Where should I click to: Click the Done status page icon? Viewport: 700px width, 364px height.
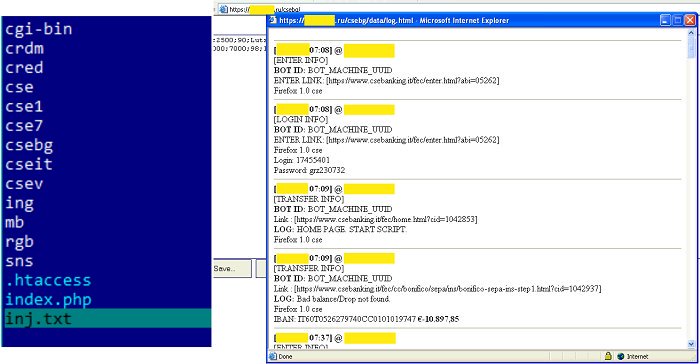273,356
